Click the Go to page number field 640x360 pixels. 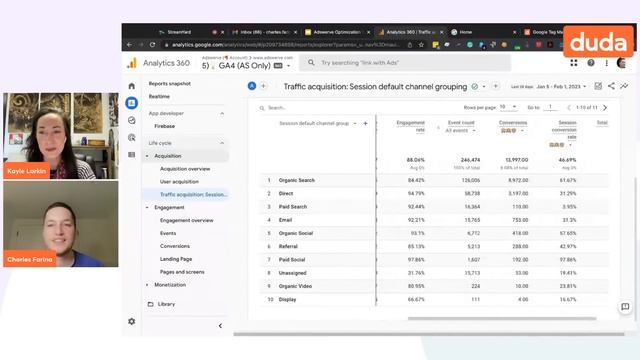coord(550,107)
